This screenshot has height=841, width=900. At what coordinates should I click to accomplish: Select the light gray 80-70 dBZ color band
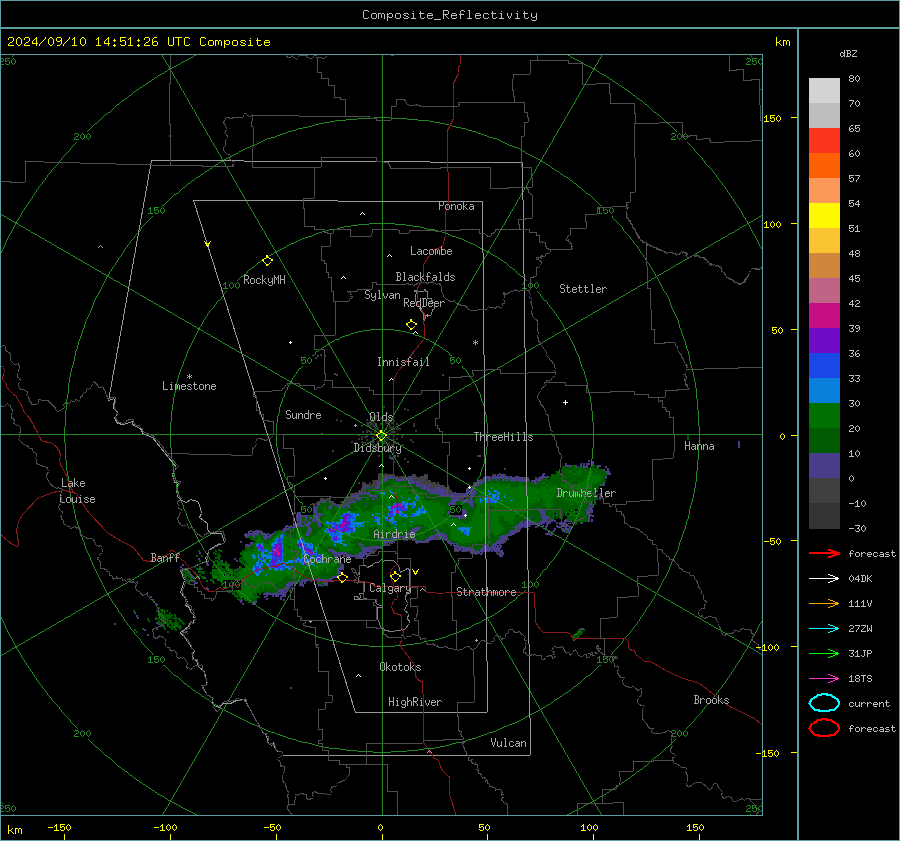pos(824,91)
